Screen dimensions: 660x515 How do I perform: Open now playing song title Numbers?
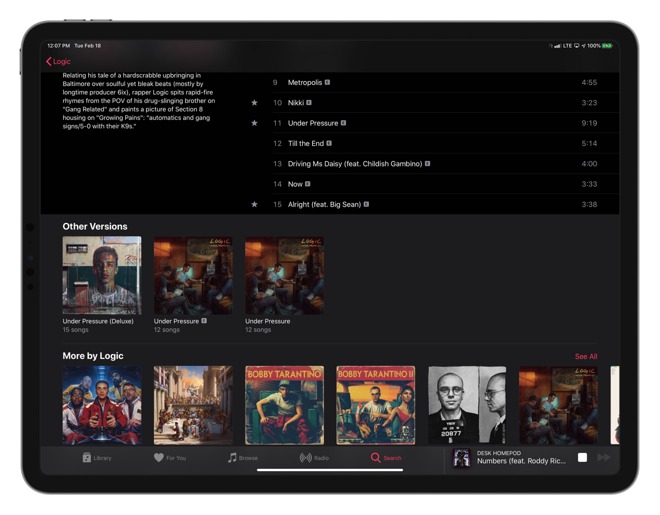click(x=521, y=461)
